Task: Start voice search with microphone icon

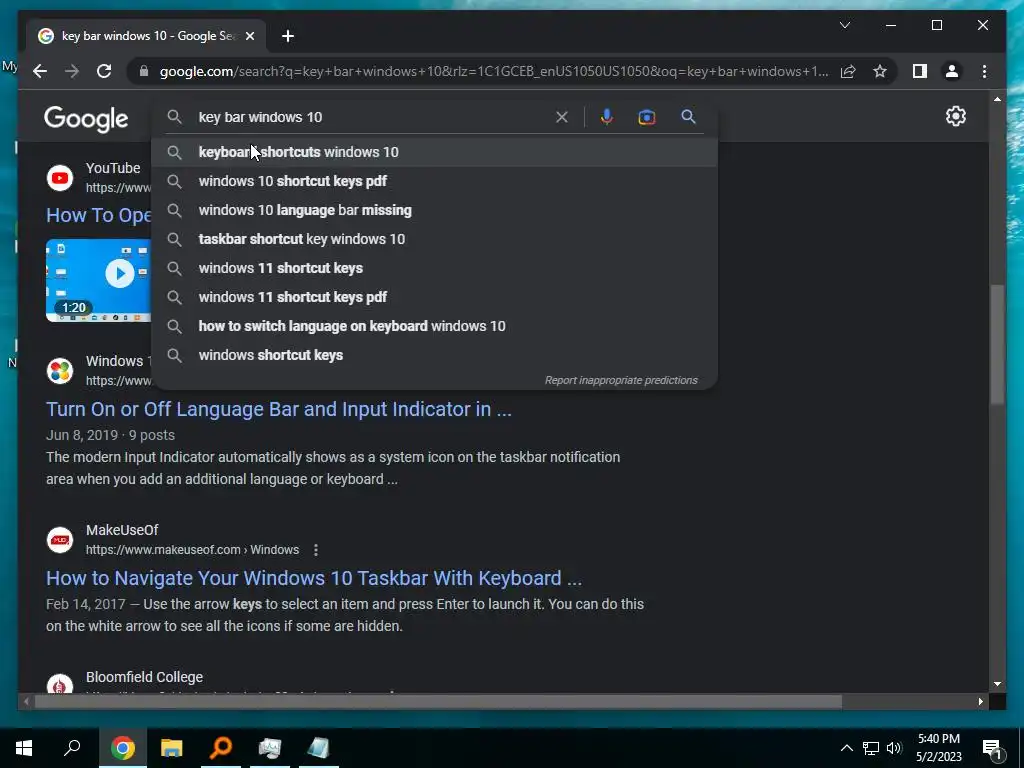Action: coord(607,117)
